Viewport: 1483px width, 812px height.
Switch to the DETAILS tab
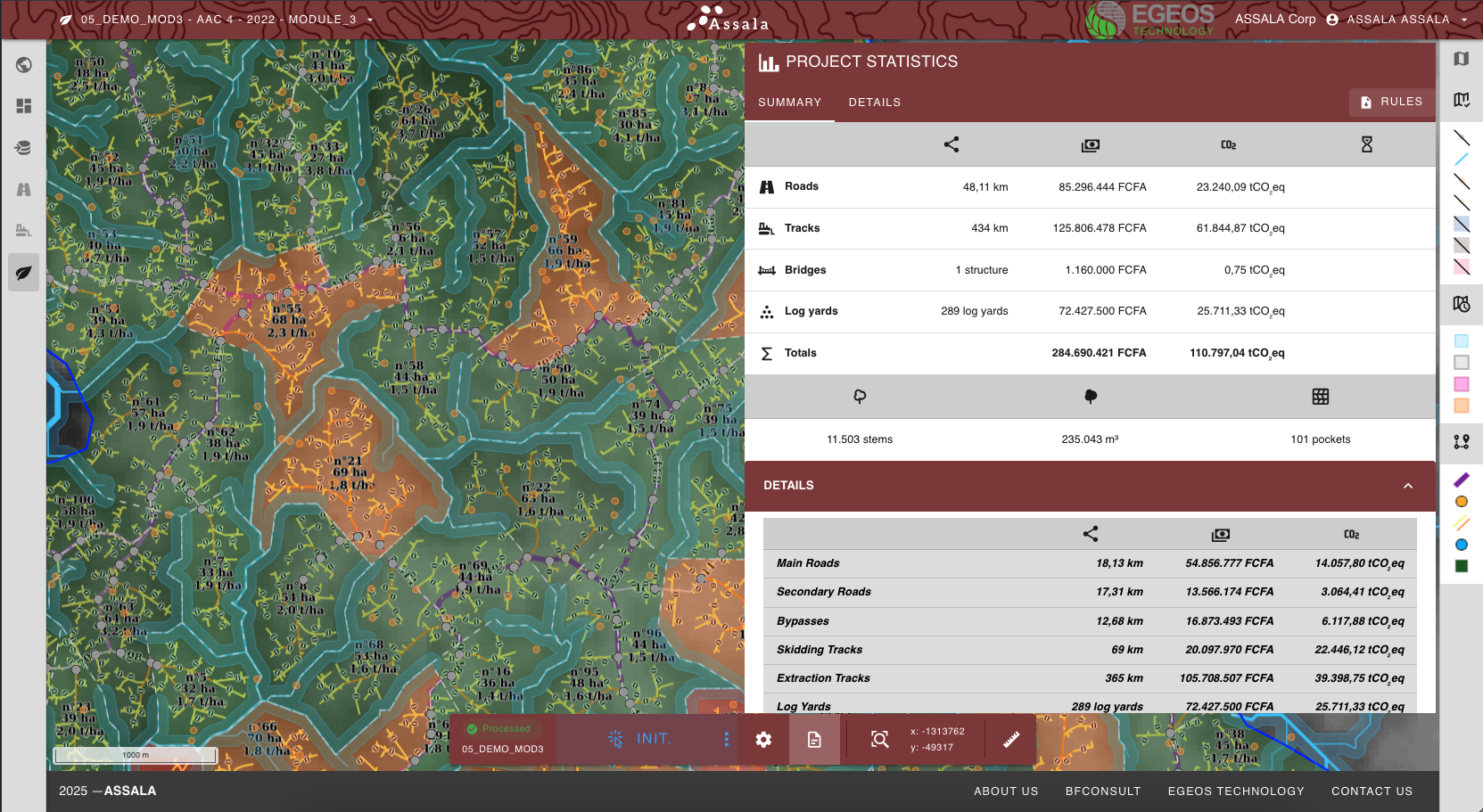coord(874,103)
